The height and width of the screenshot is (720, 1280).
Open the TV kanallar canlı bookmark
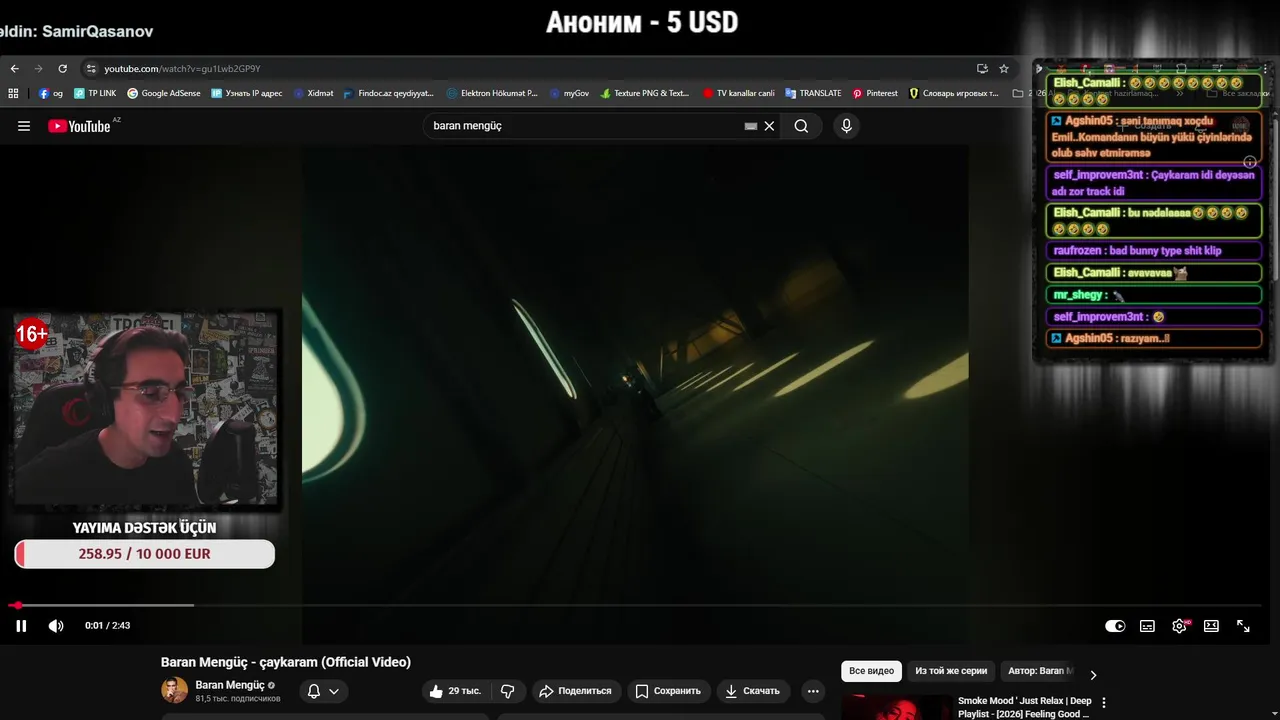pos(739,93)
